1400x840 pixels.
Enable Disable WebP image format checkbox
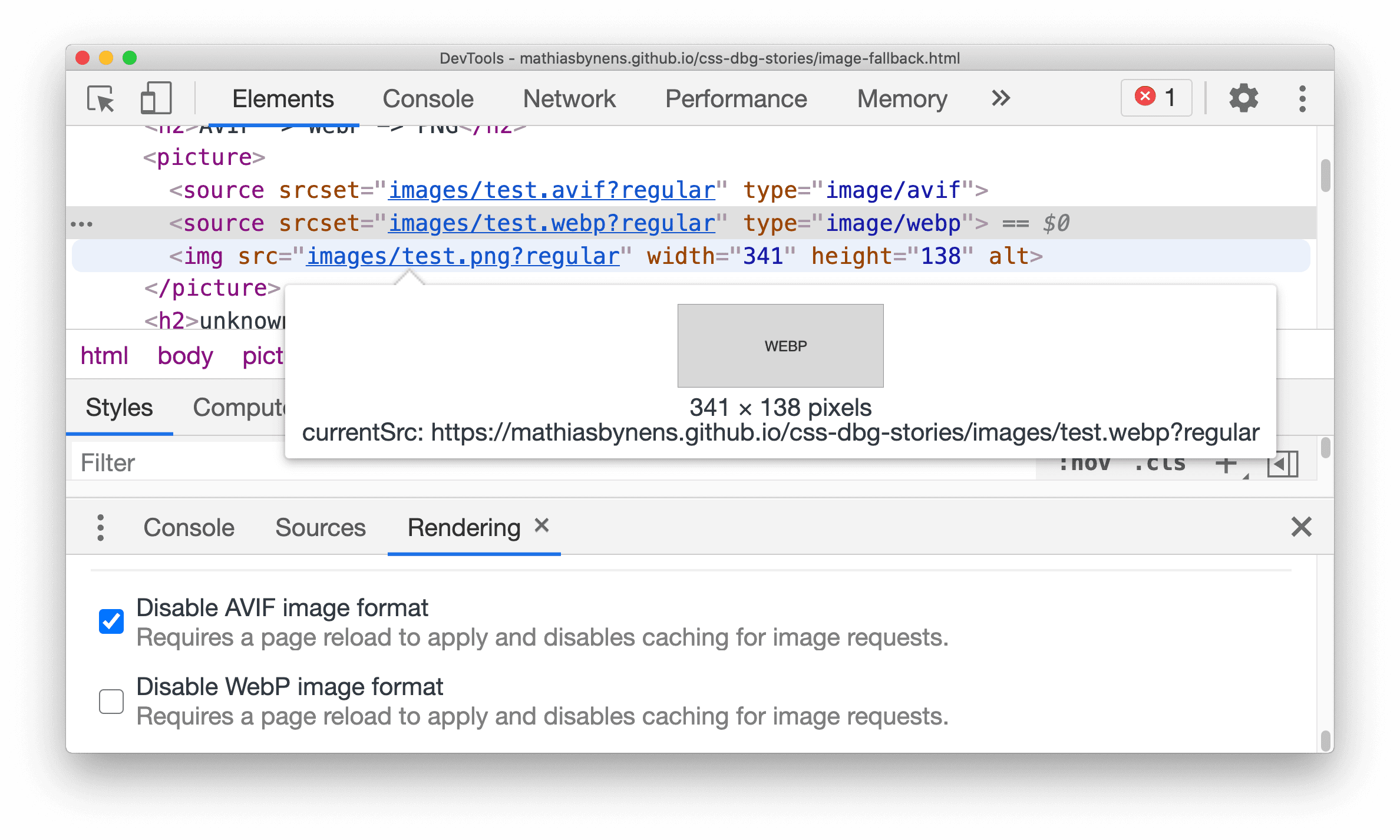point(112,700)
